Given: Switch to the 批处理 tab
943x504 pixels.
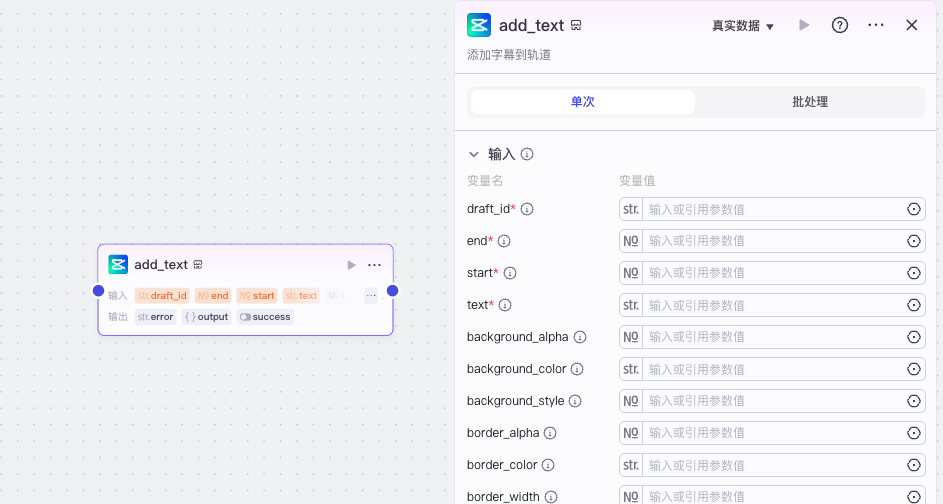Looking at the screenshot, I should (810, 102).
